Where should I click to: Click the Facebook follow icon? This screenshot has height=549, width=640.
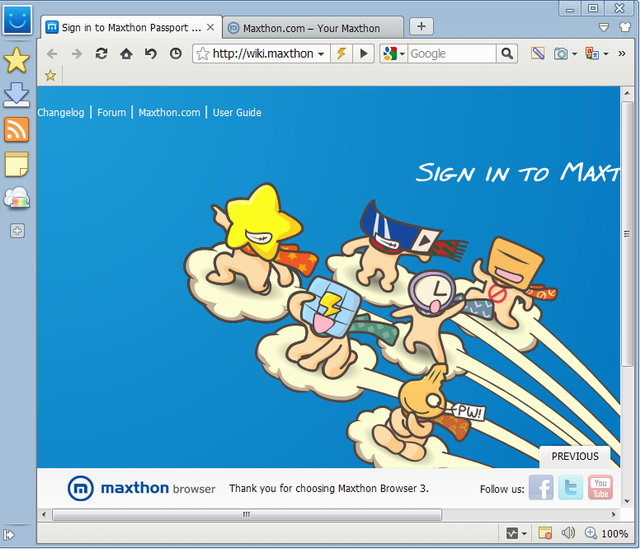click(541, 488)
